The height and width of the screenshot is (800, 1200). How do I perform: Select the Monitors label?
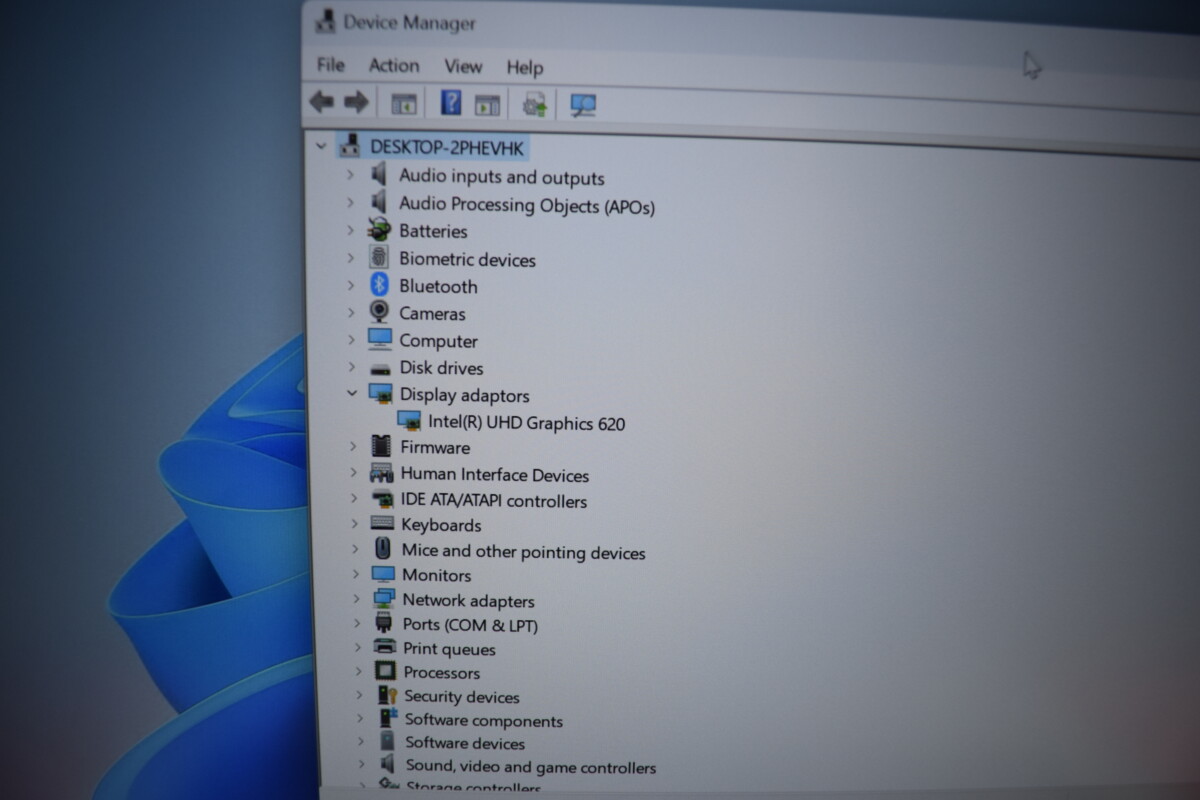(437, 575)
